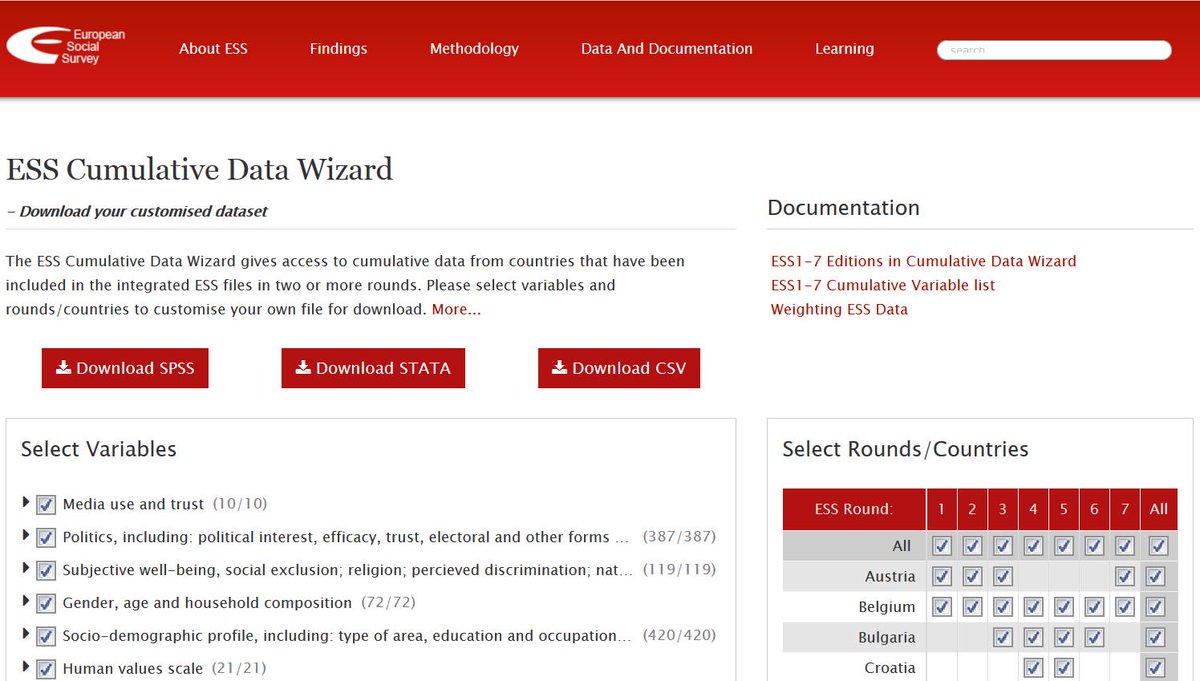Open the Learning menu
The width and height of the screenshot is (1200, 681).
click(x=844, y=48)
